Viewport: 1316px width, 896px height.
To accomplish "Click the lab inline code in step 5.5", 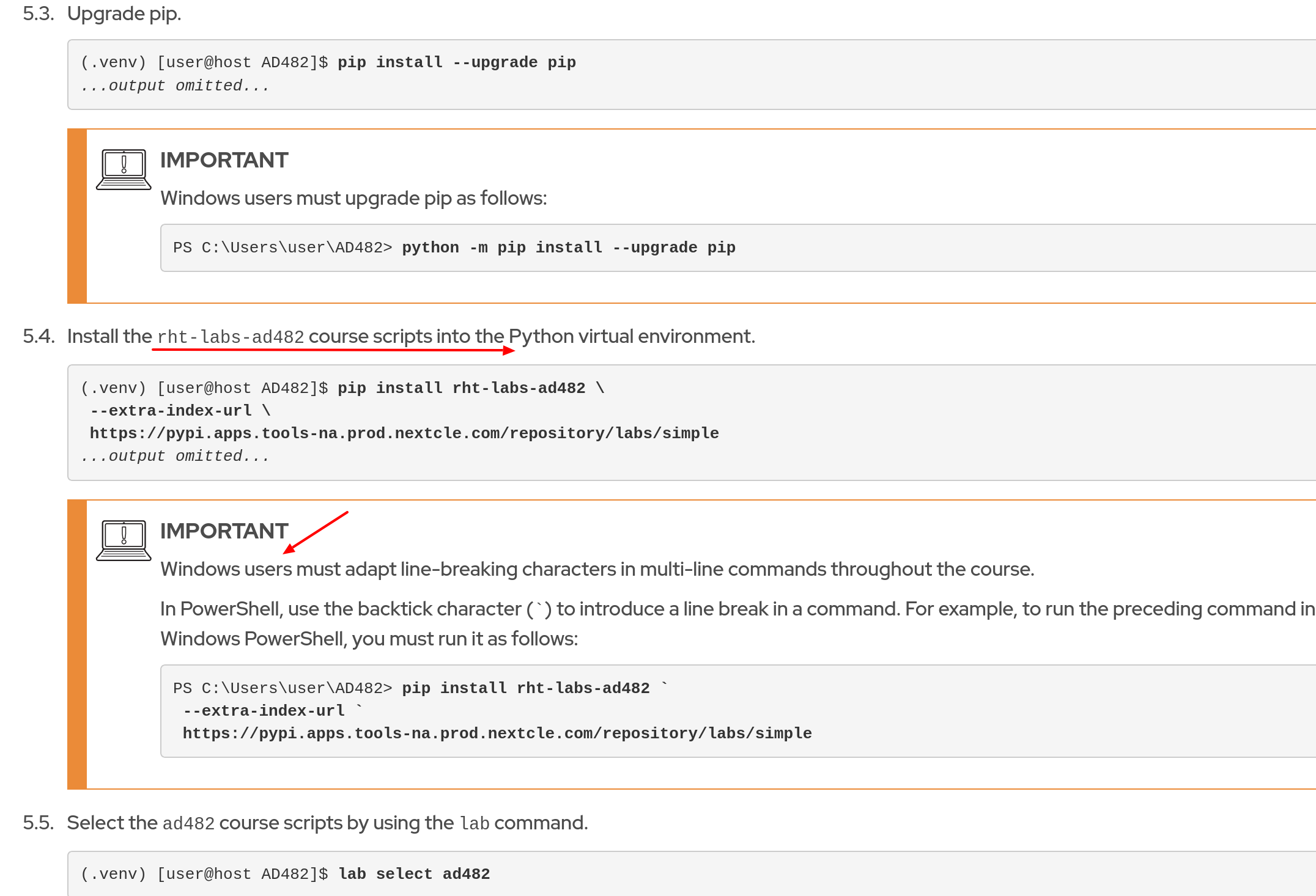I will (475, 823).
